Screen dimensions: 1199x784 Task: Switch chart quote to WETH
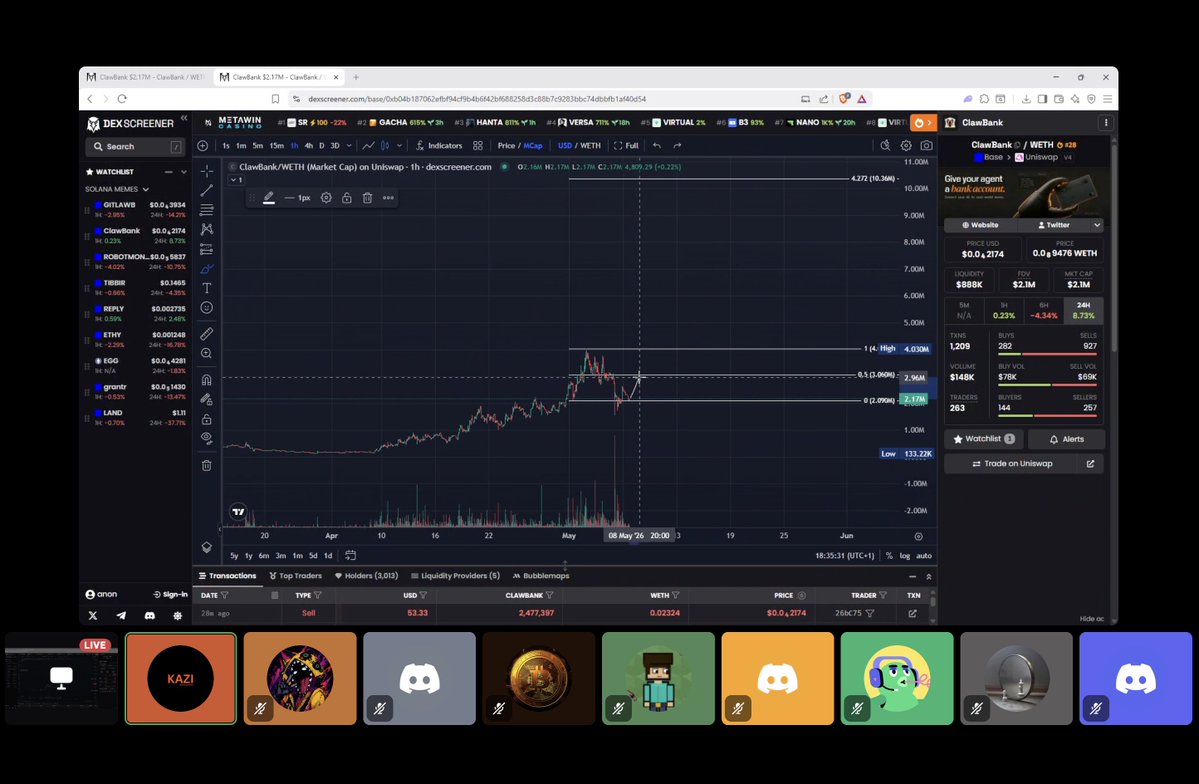pos(590,145)
